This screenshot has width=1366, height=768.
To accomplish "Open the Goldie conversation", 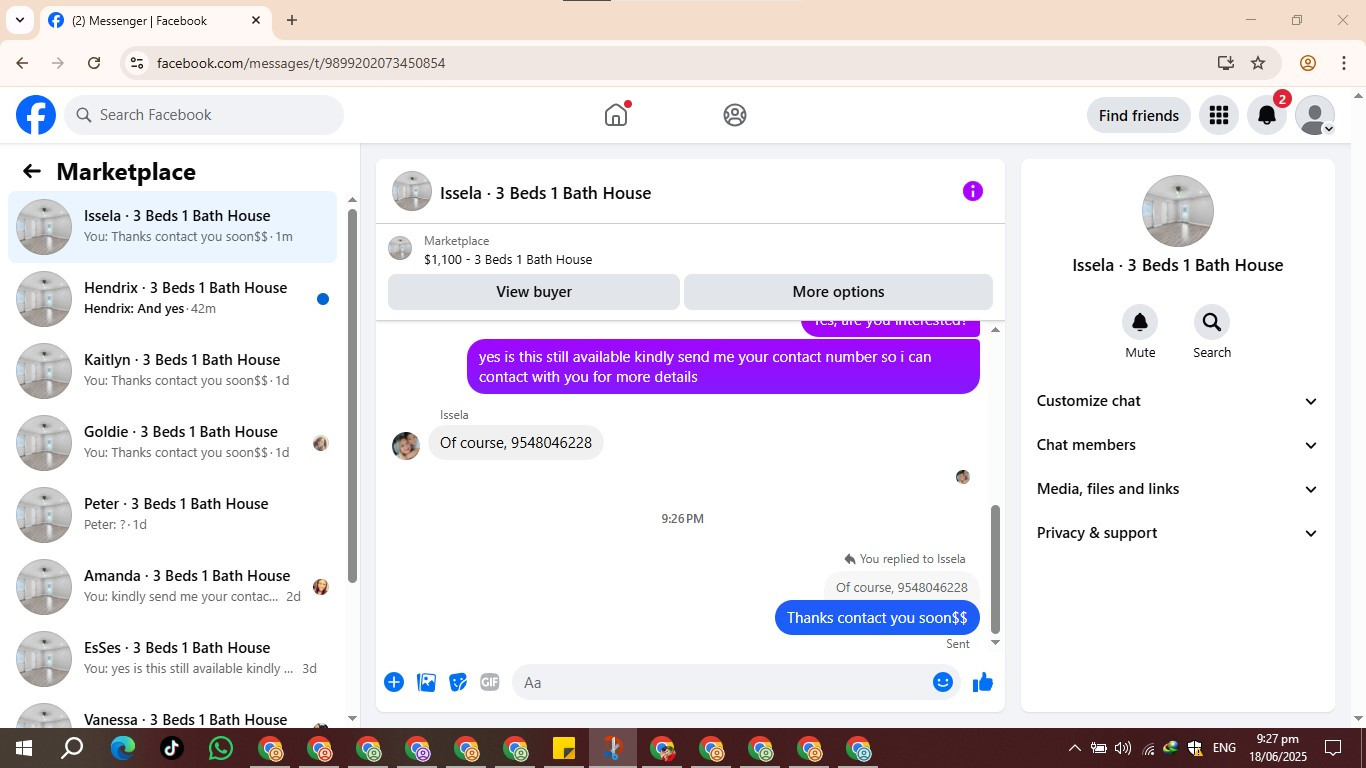I will (x=173, y=443).
